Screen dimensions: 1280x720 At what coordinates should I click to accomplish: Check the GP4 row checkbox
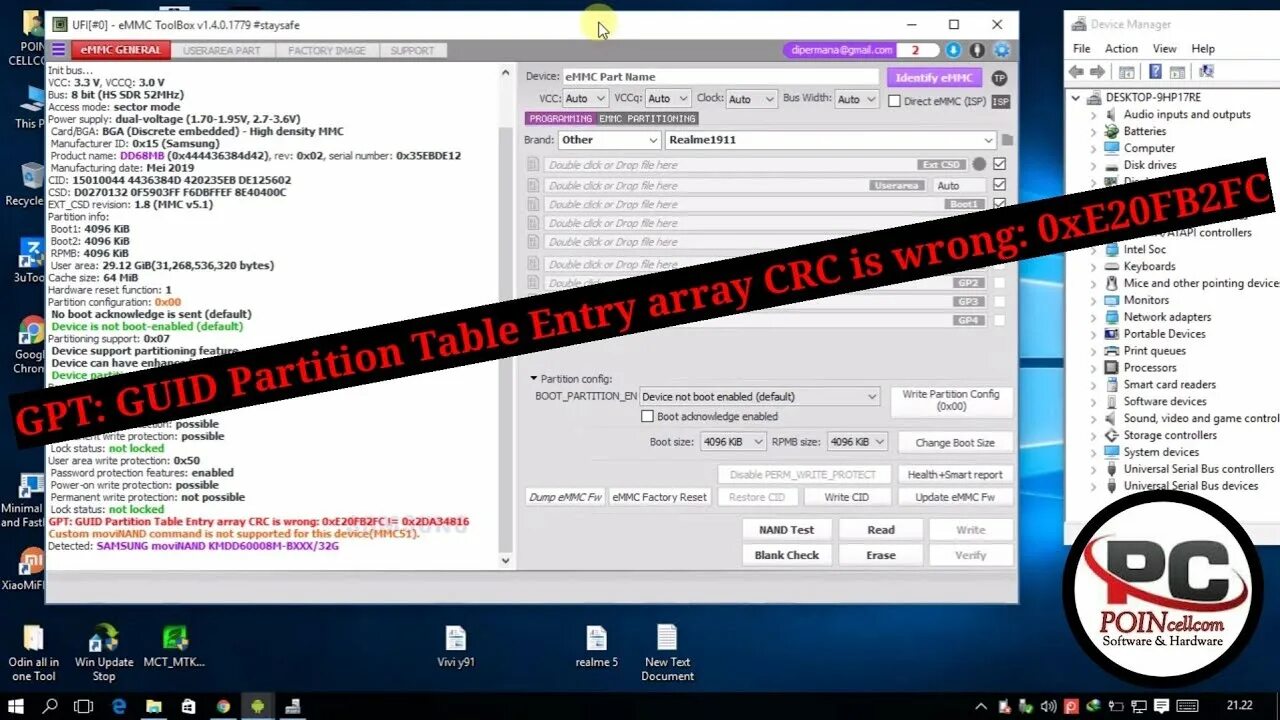[999, 320]
